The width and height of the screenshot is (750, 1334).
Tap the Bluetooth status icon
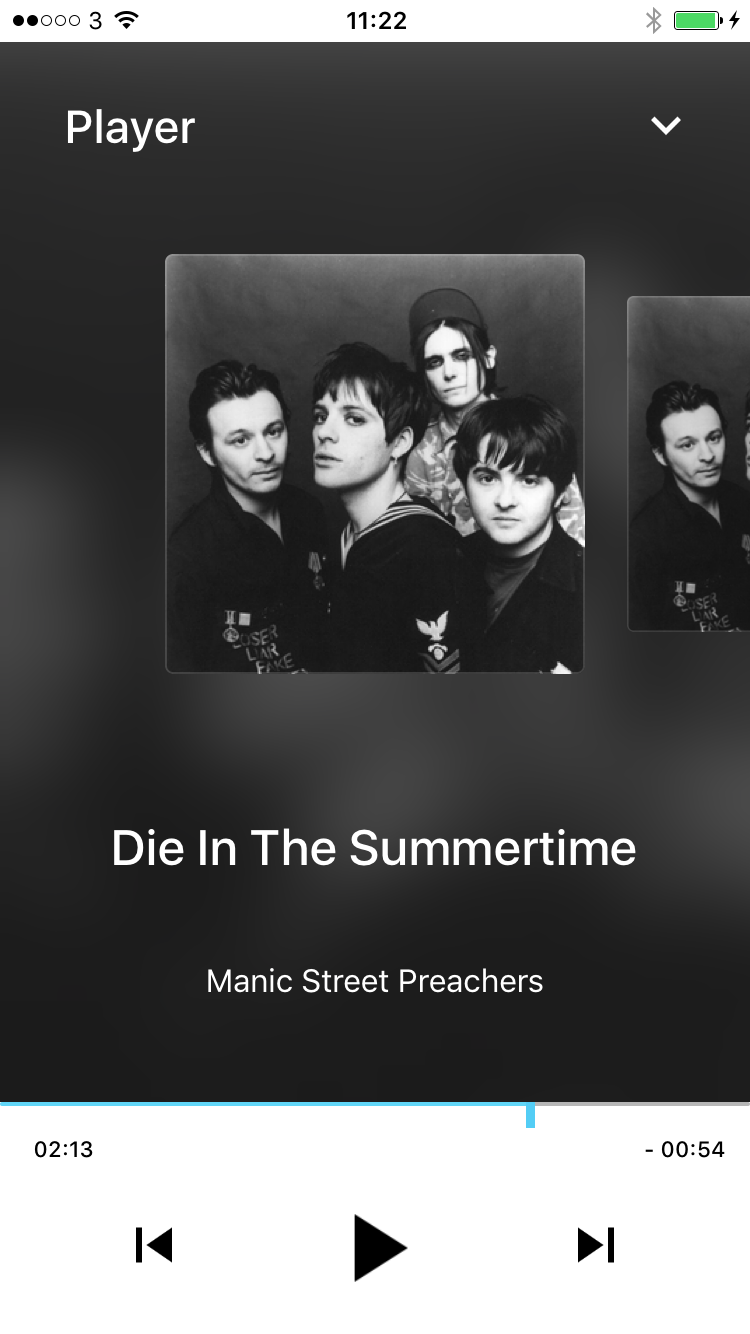coord(653,20)
